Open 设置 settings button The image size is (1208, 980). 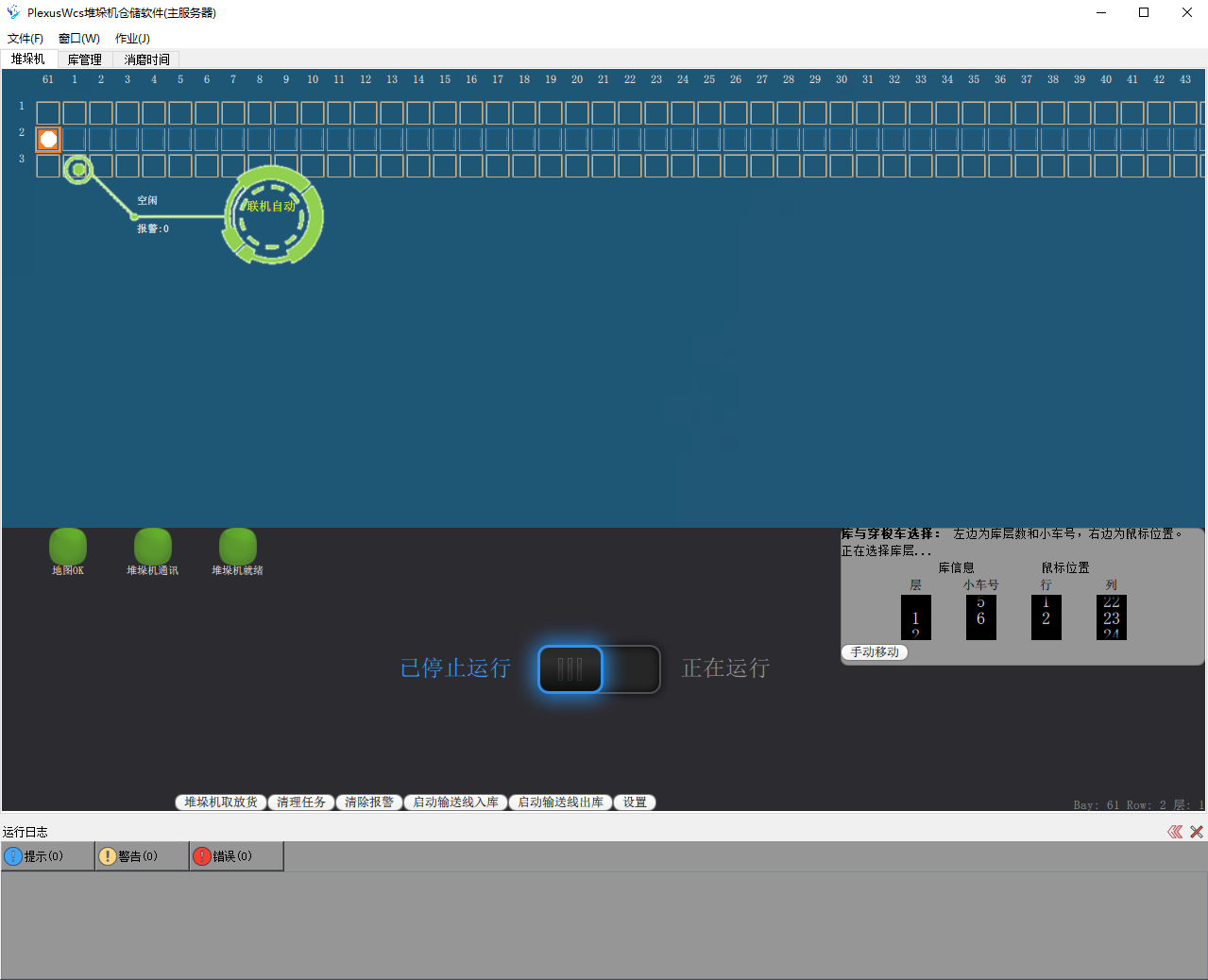click(635, 803)
